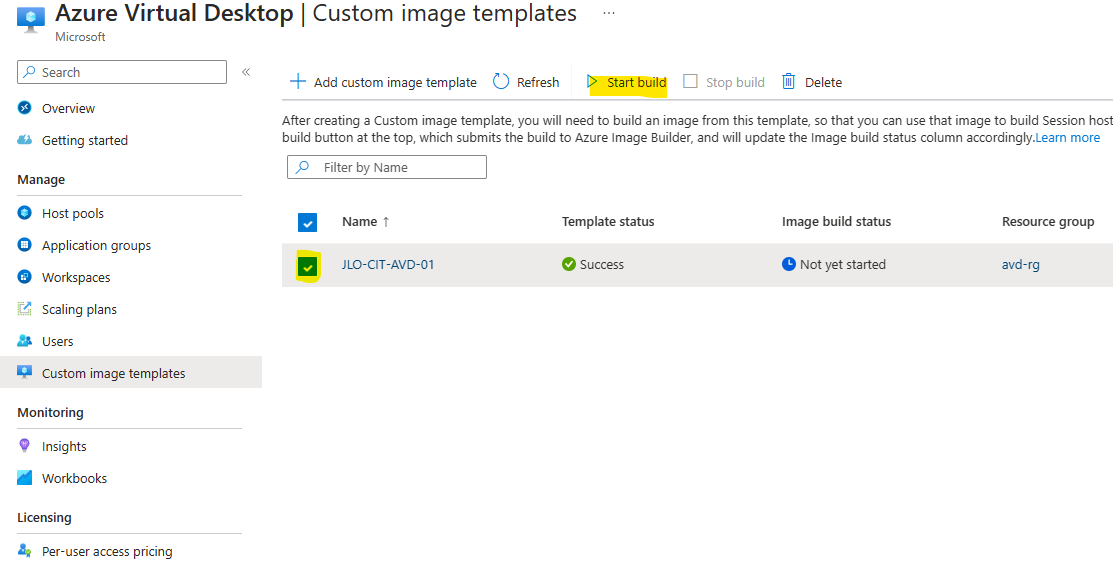
Task: Open Workbooks
Action: [75, 478]
